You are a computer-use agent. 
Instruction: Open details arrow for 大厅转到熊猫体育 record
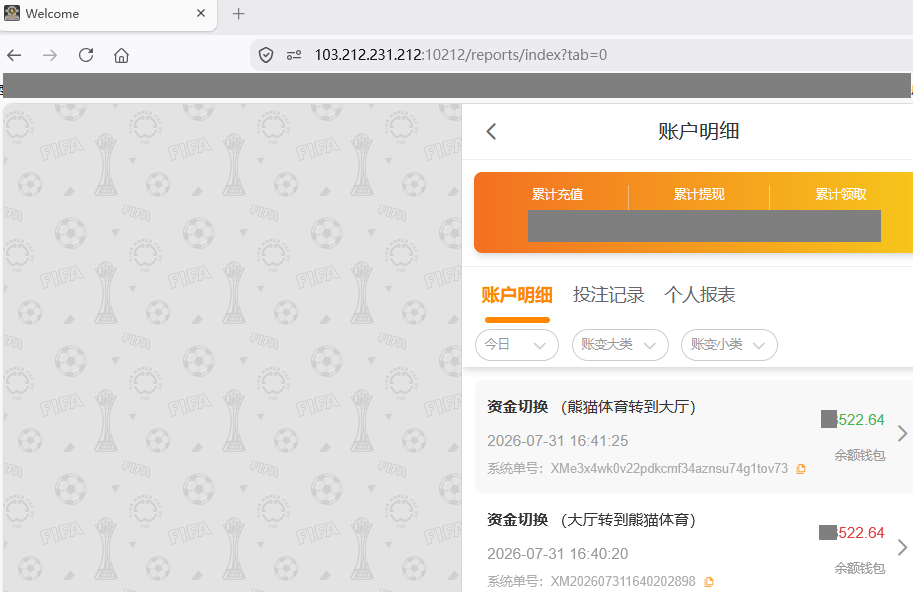(902, 547)
